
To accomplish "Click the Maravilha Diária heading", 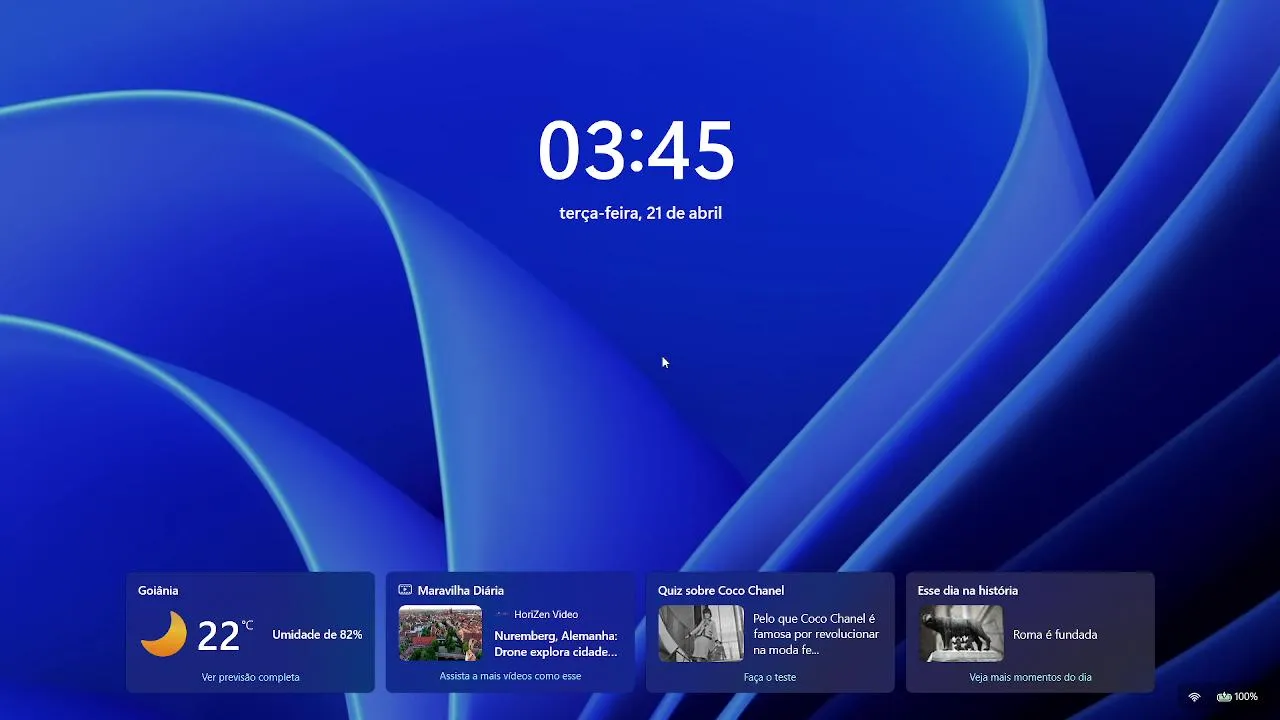I will coord(460,591).
